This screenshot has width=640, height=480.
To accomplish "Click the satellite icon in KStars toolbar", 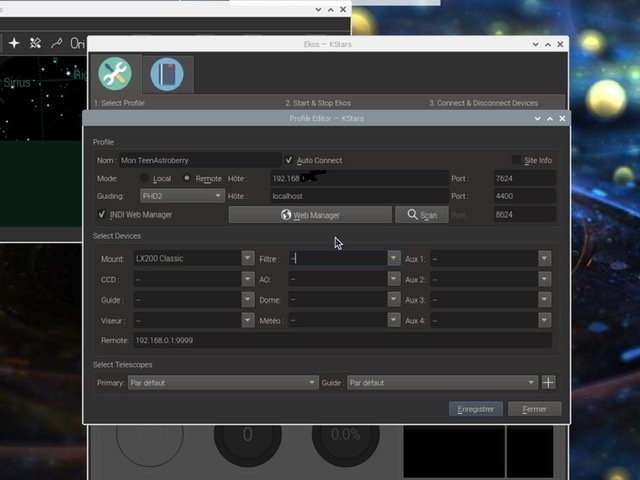I will pyautogui.click(x=36, y=43).
